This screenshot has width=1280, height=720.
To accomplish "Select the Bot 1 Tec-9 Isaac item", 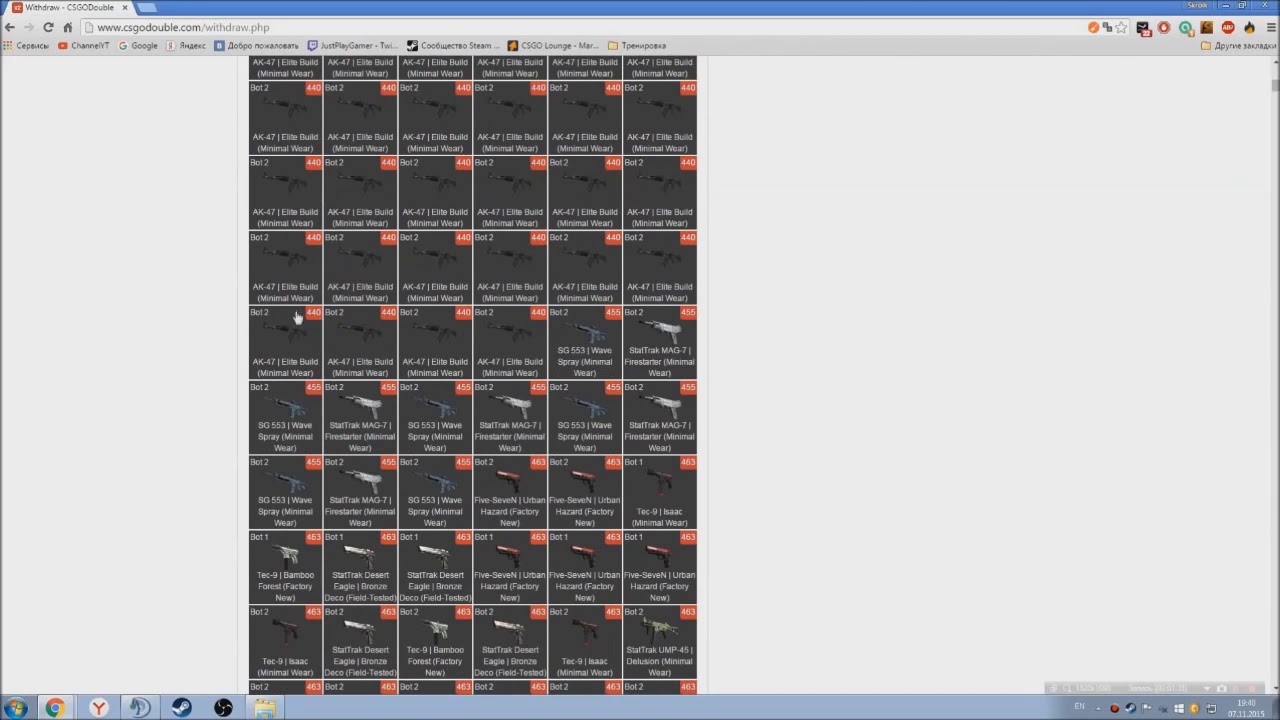I will pos(660,492).
